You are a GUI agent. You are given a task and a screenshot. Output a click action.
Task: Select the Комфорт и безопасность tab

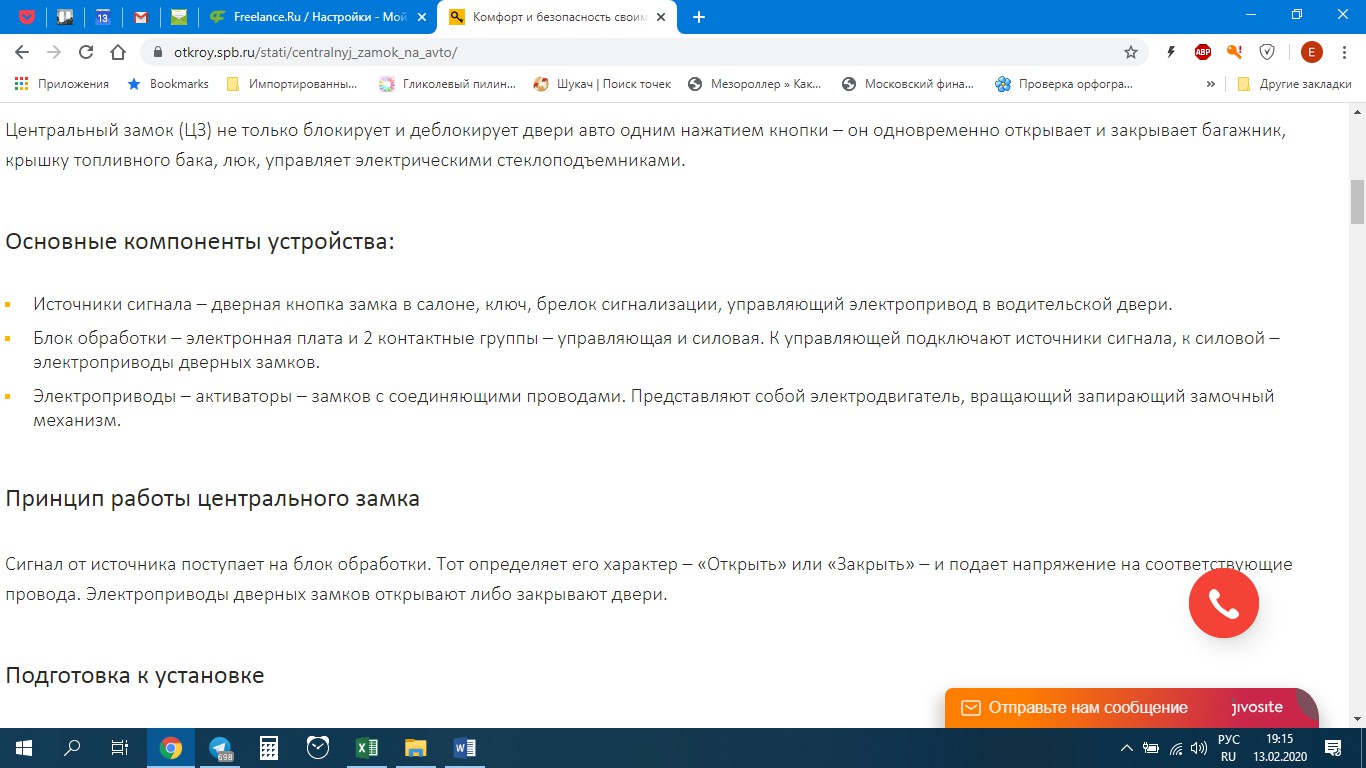click(x=555, y=17)
